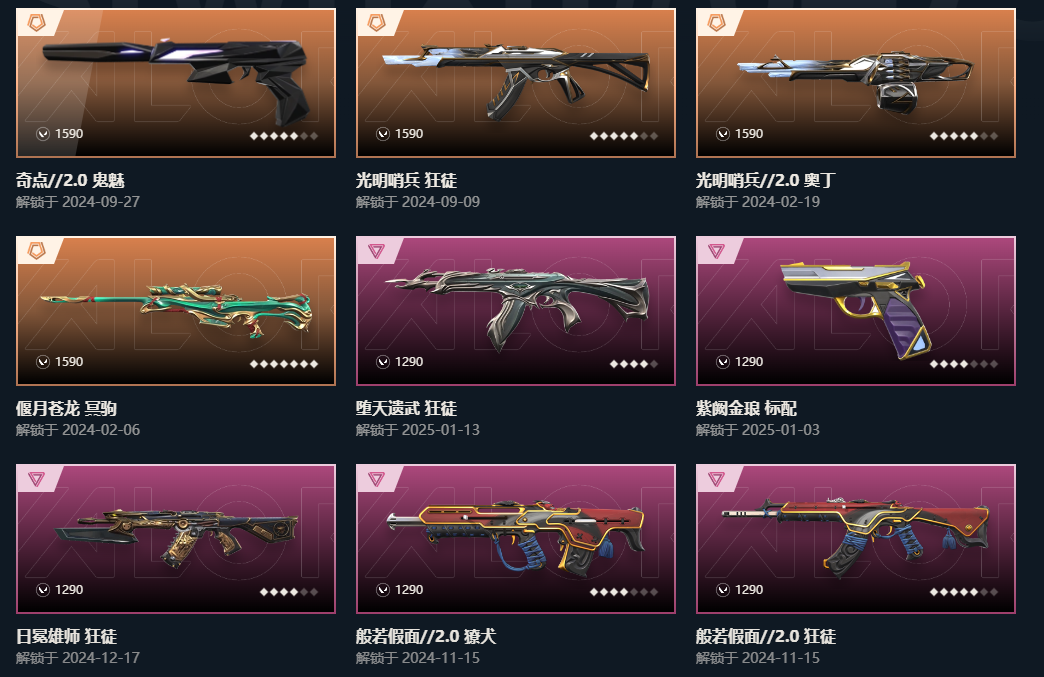Click the tier badge icon on 光明哨兵 狂徒 card
Image resolution: width=1044 pixels, height=677 pixels.
coord(377,23)
